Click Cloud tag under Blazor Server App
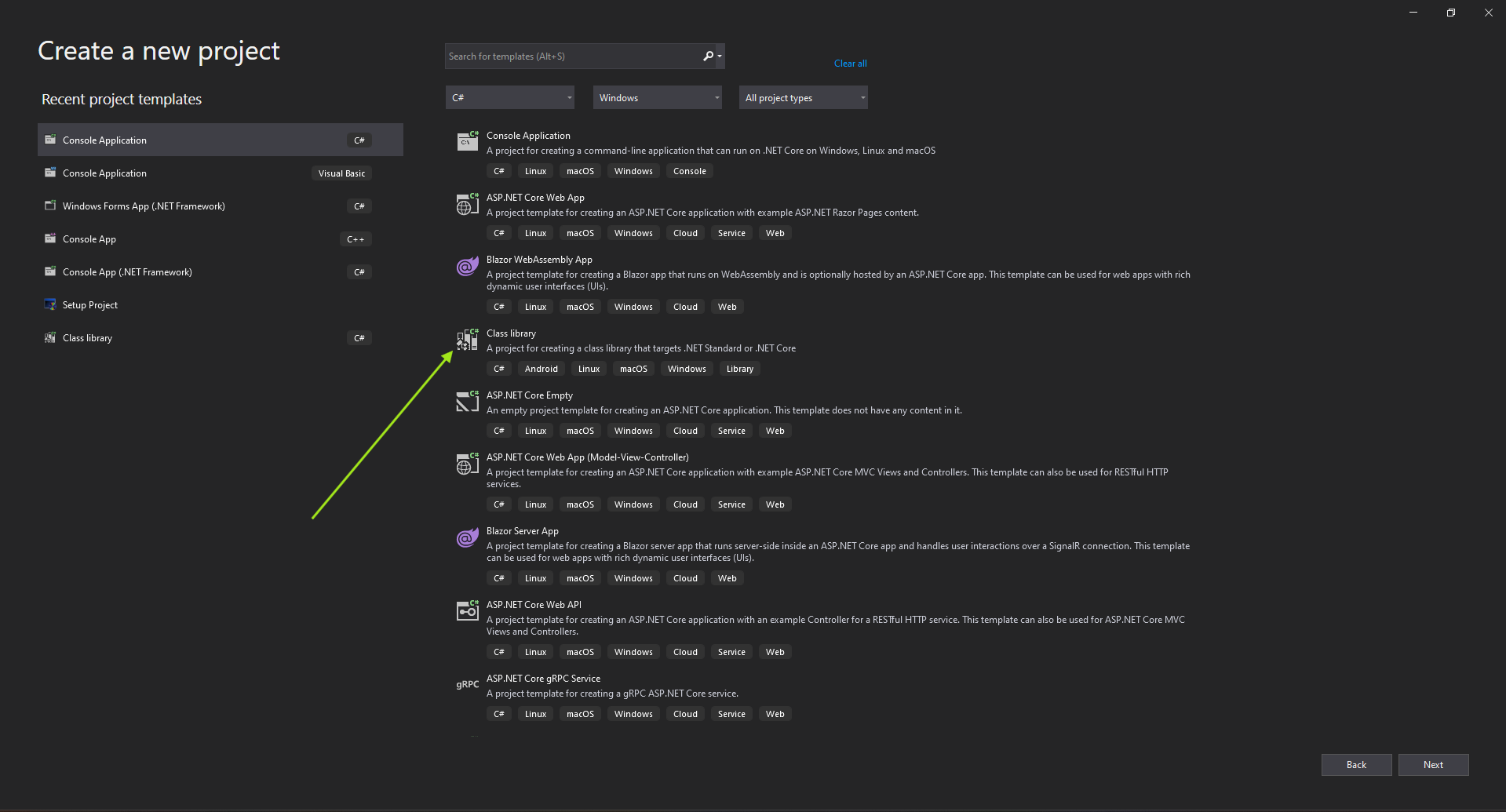1506x812 pixels. [685, 578]
